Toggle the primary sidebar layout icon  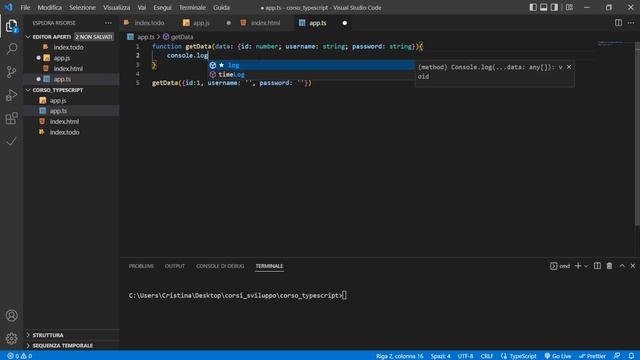(533, 7)
